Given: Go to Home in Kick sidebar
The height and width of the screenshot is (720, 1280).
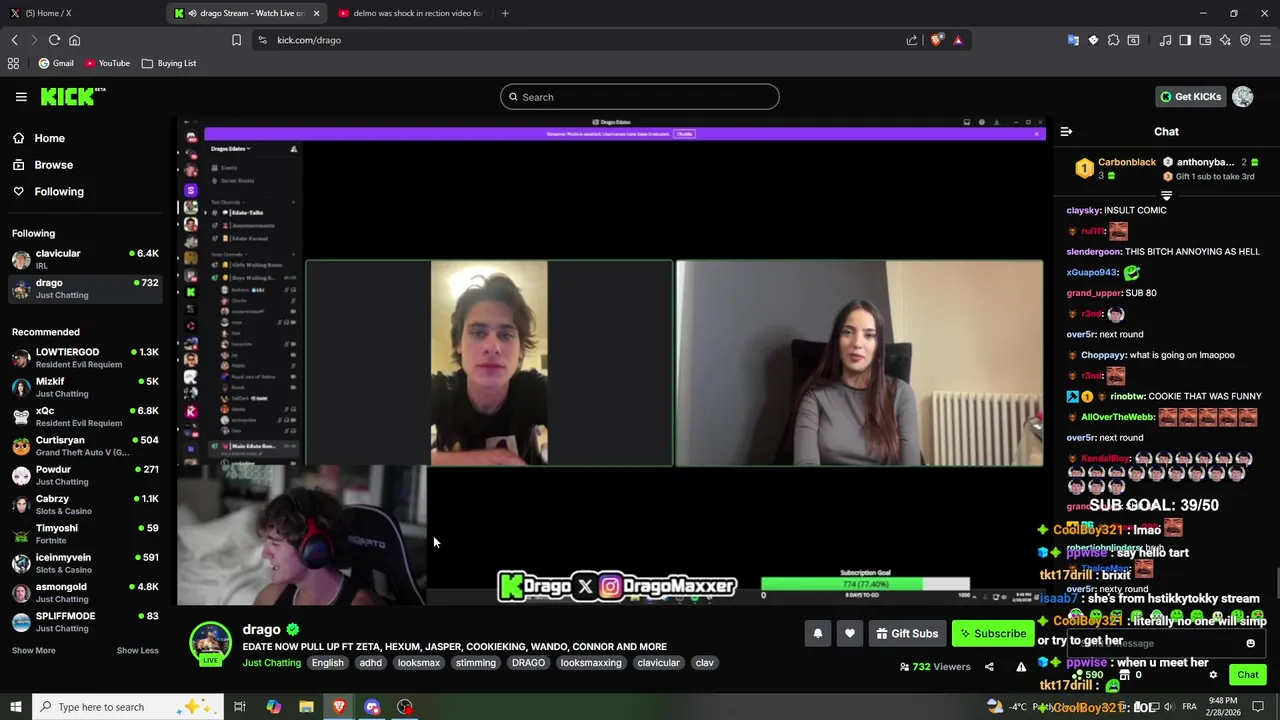Looking at the screenshot, I should [x=39, y=138].
